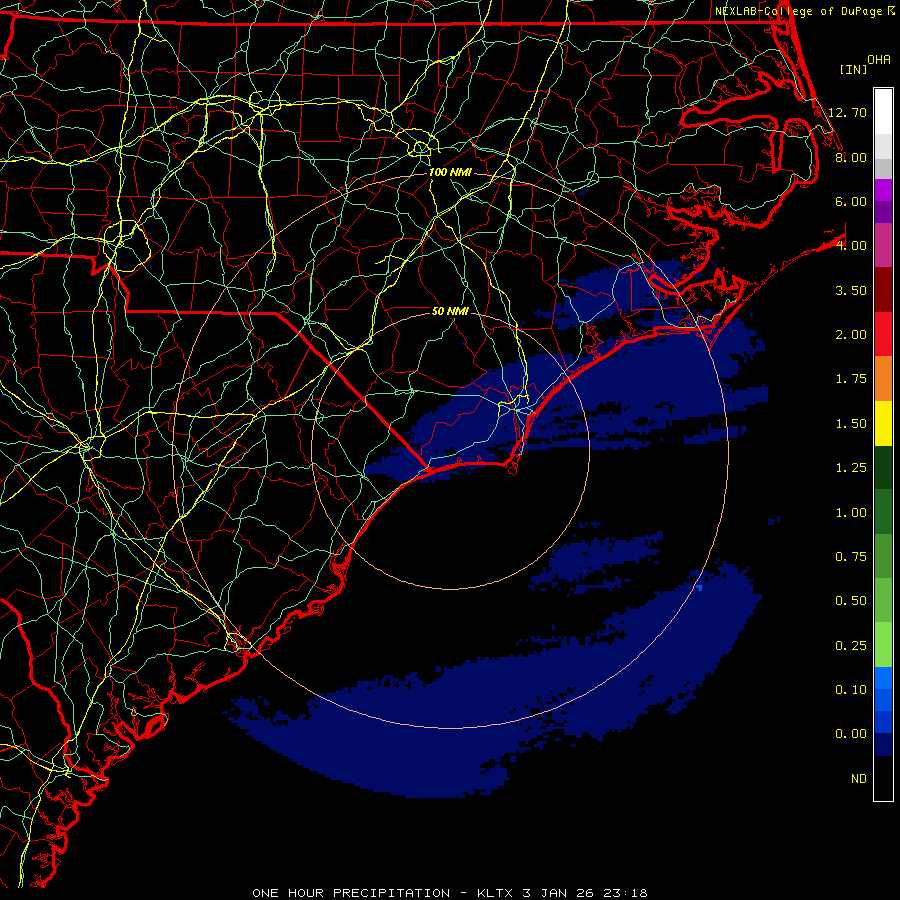Click the pink legend swatch beside 4.00
The height and width of the screenshot is (900, 900).
click(x=883, y=245)
